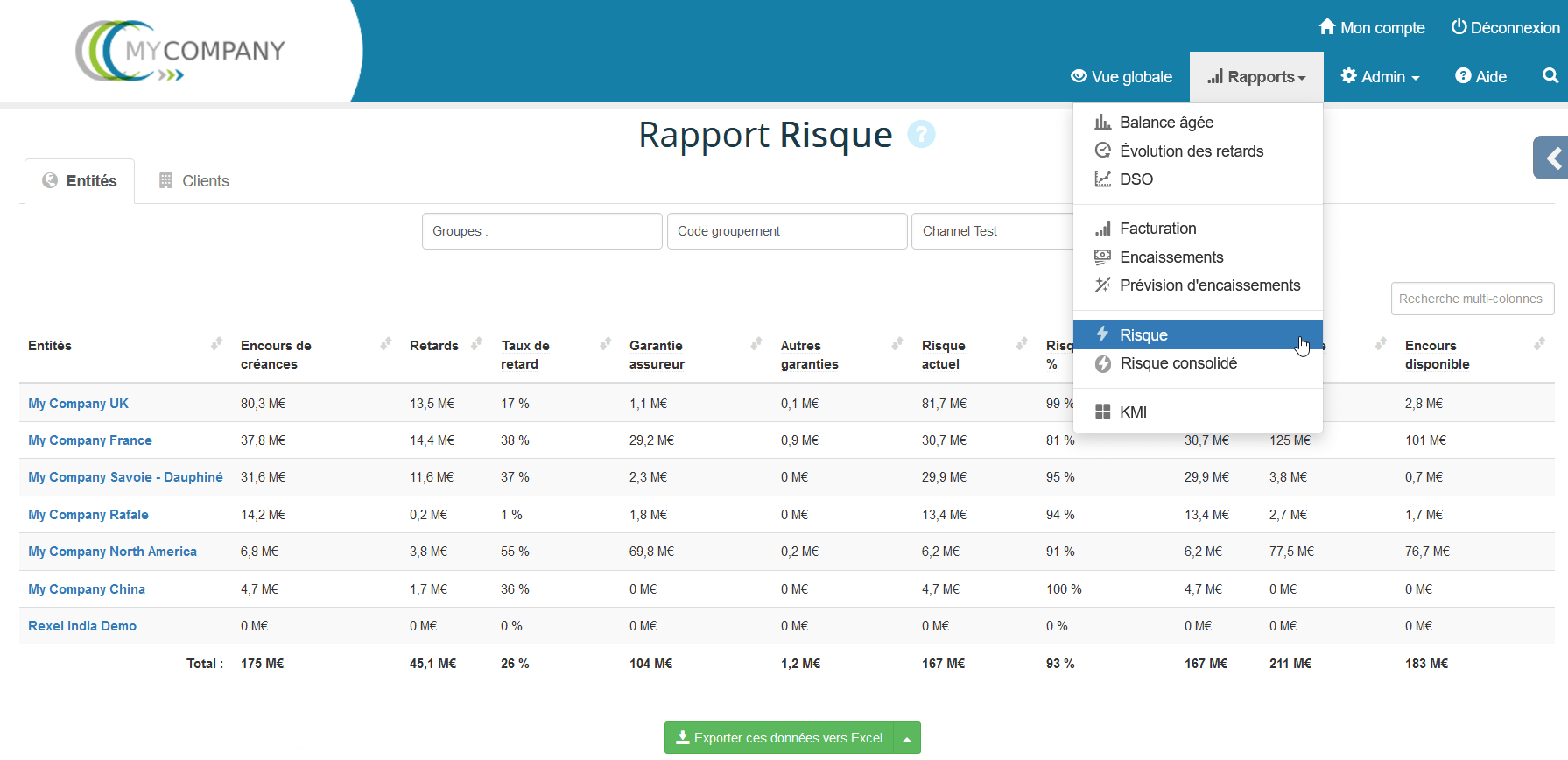
Task: Switch to the Clients tab
Action: click(x=194, y=181)
